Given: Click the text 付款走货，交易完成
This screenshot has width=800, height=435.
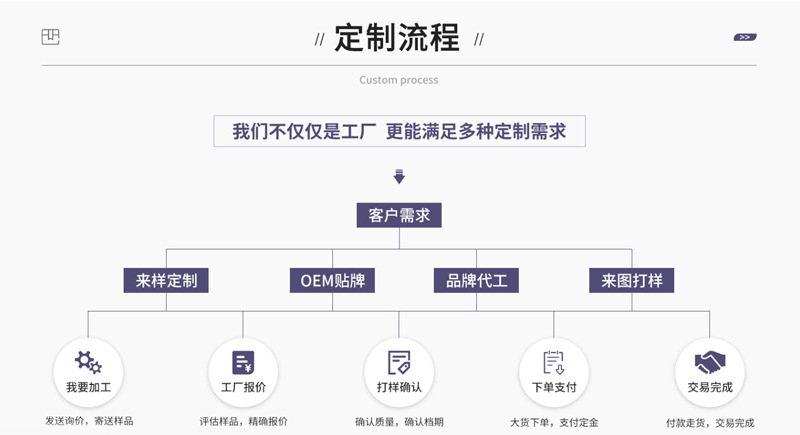Looking at the screenshot, I should click(710, 423).
